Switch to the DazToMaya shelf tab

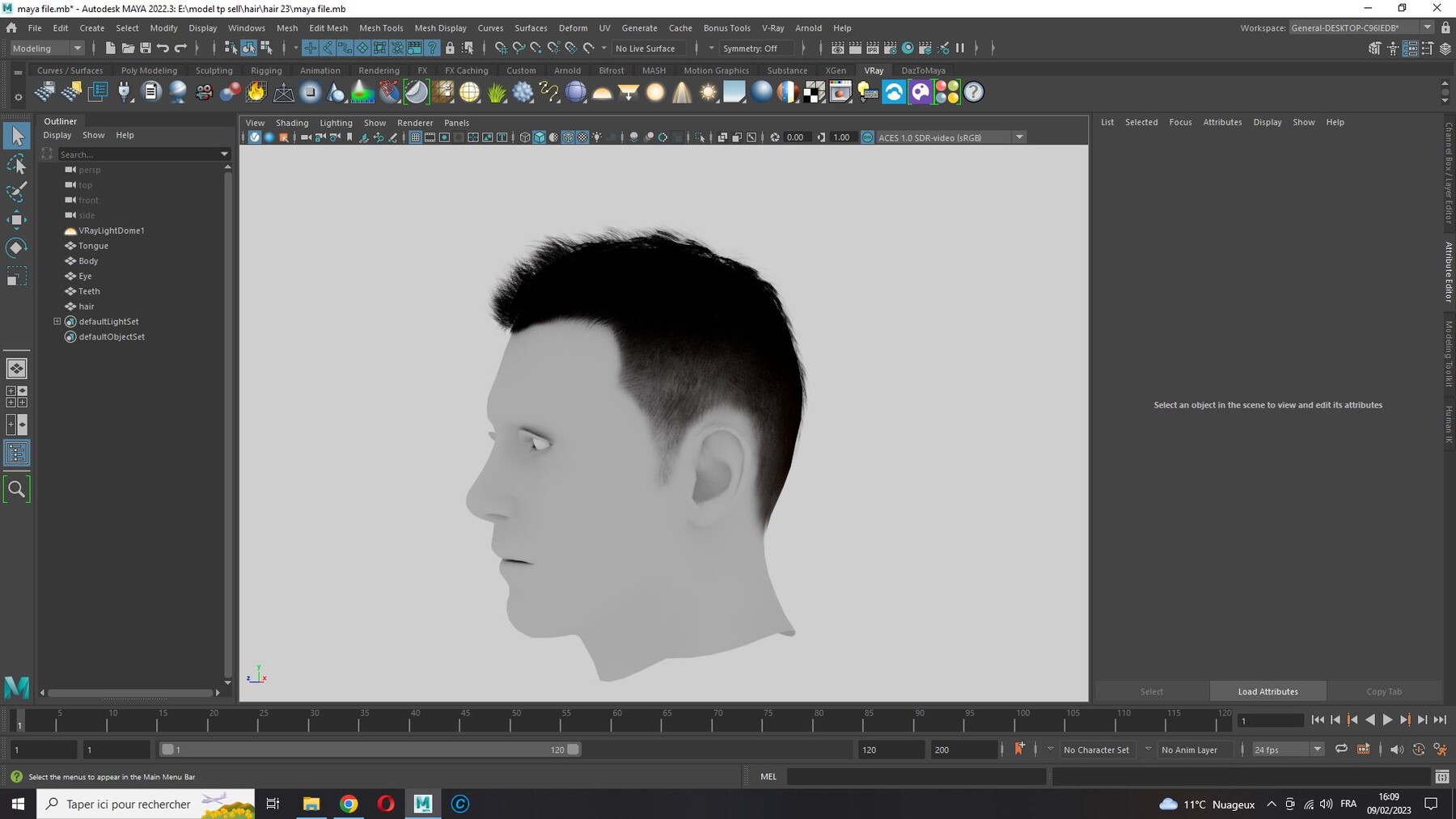pyautogui.click(x=923, y=70)
